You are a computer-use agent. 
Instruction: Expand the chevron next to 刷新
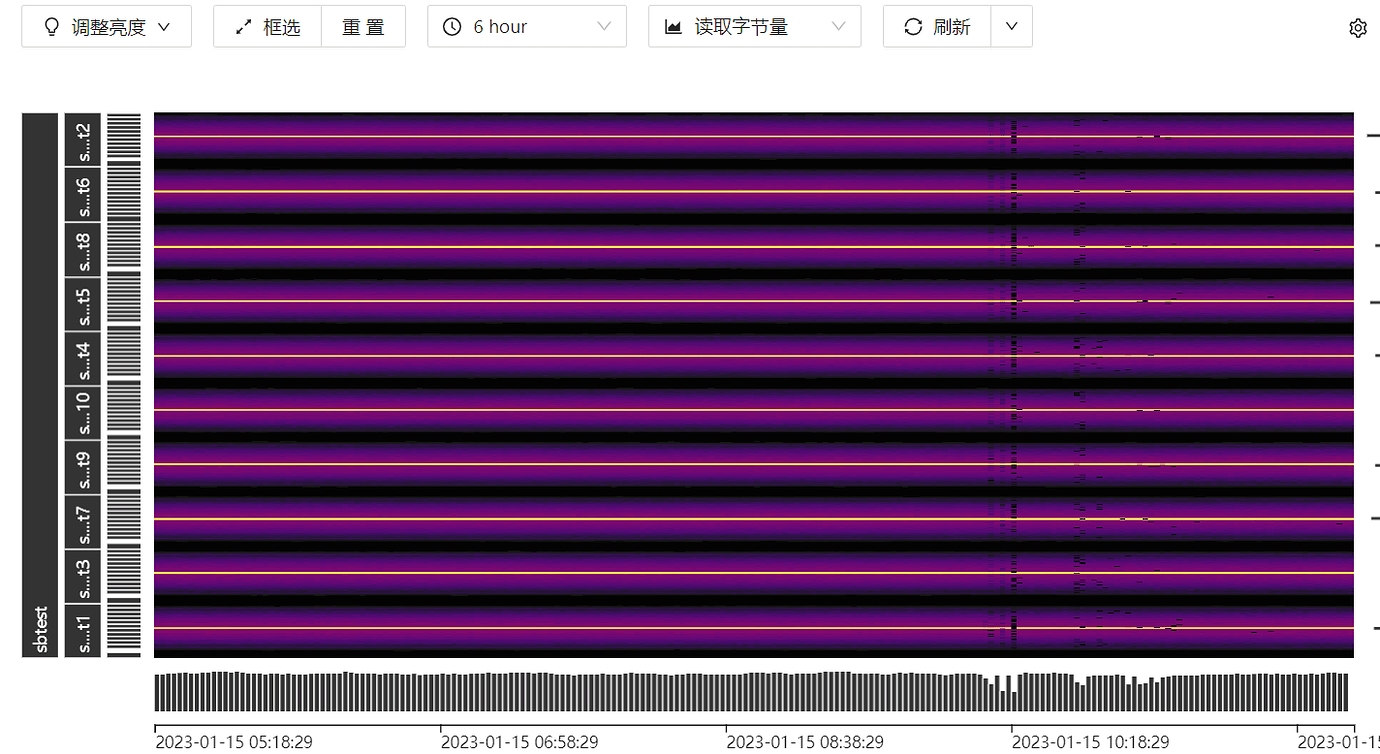point(1012,26)
